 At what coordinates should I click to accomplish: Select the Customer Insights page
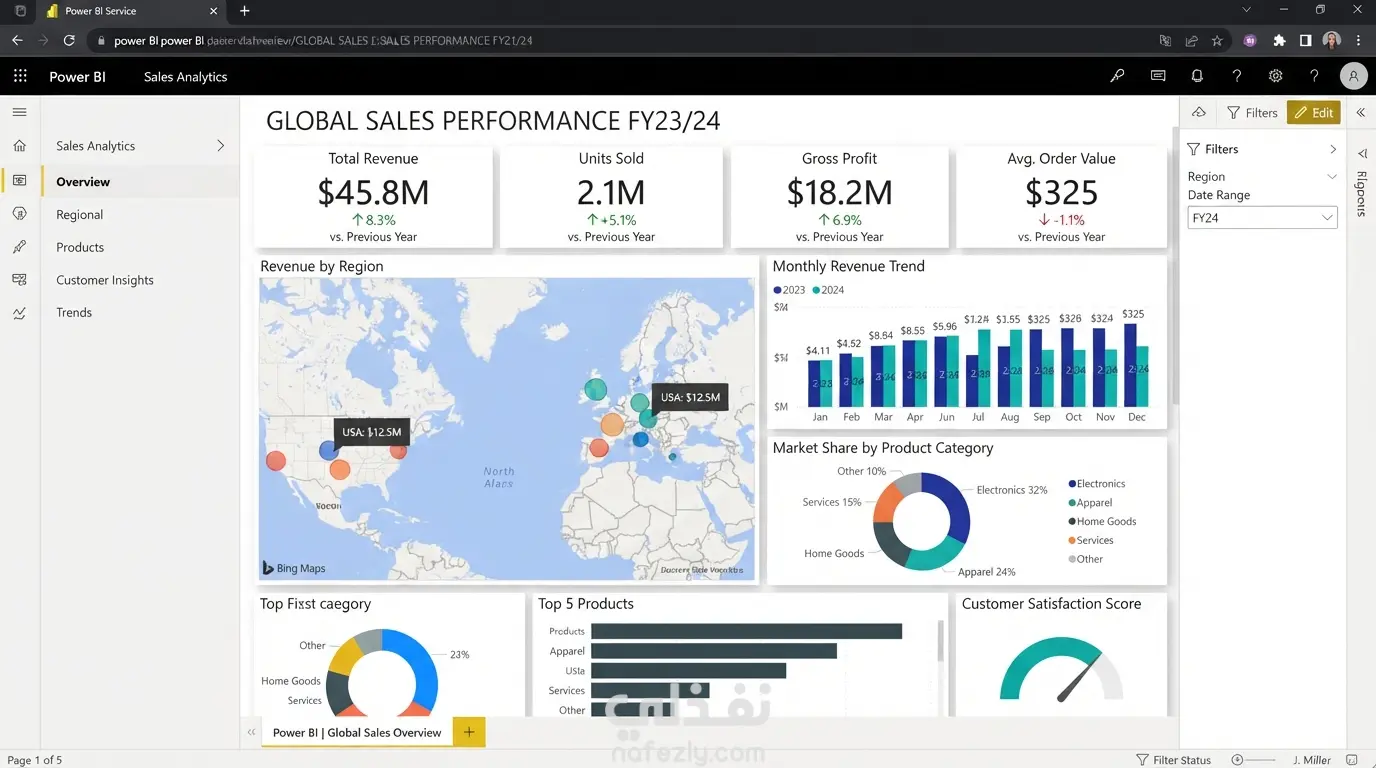[105, 280]
